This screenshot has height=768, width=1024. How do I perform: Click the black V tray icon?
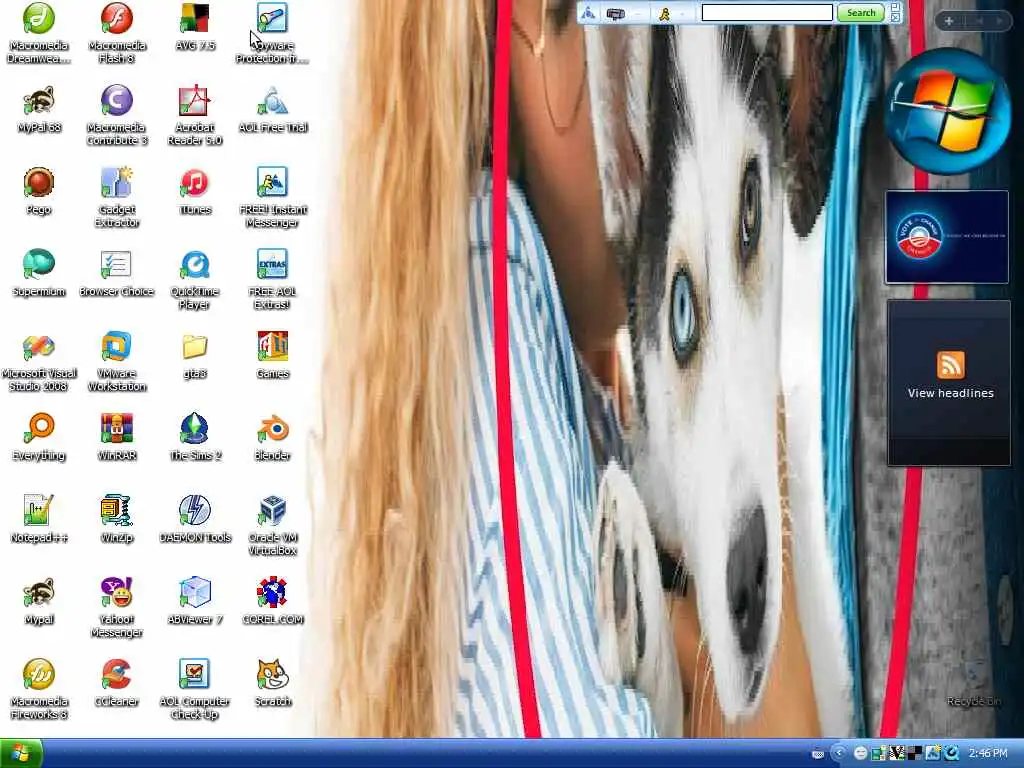coord(897,753)
